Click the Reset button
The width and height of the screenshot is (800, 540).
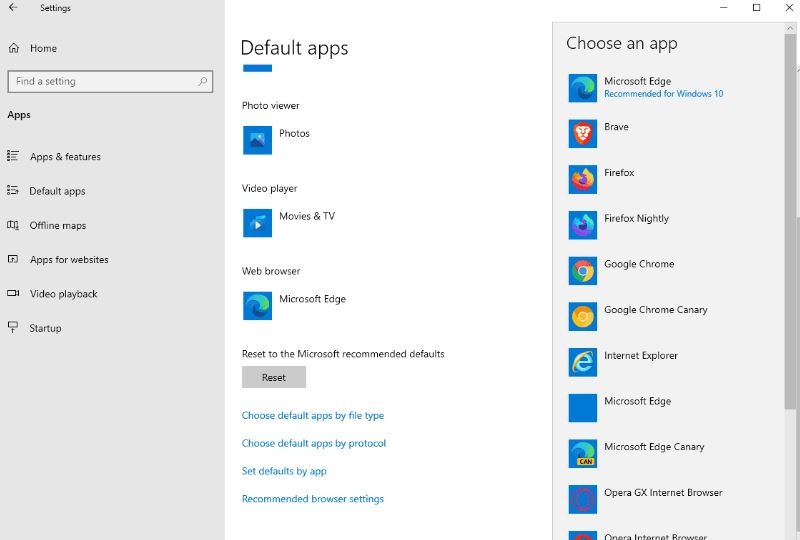tap(274, 377)
